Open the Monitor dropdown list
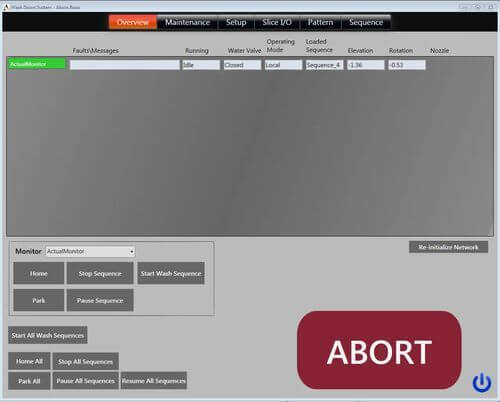The width and height of the screenshot is (500, 402). click(x=90, y=251)
